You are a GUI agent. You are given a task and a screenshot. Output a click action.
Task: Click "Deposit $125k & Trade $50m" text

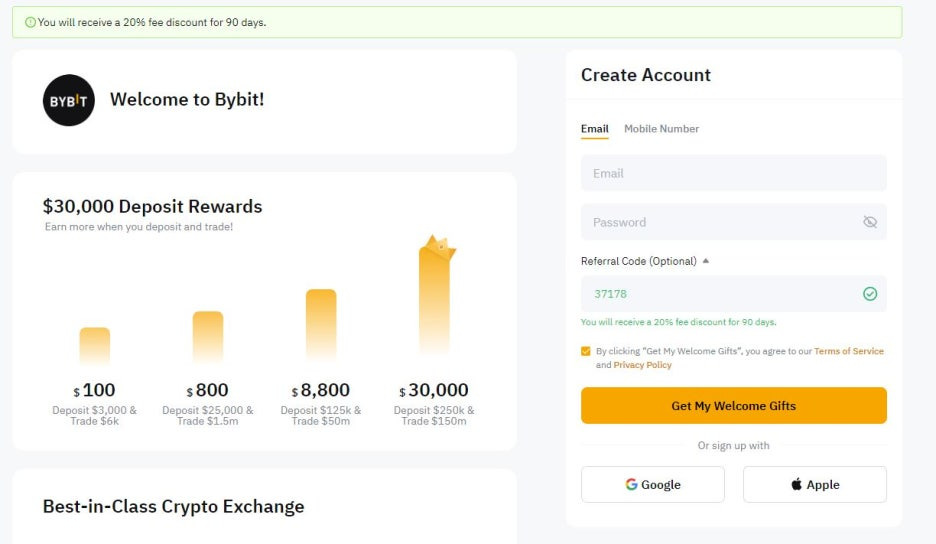pyautogui.click(x=321, y=416)
